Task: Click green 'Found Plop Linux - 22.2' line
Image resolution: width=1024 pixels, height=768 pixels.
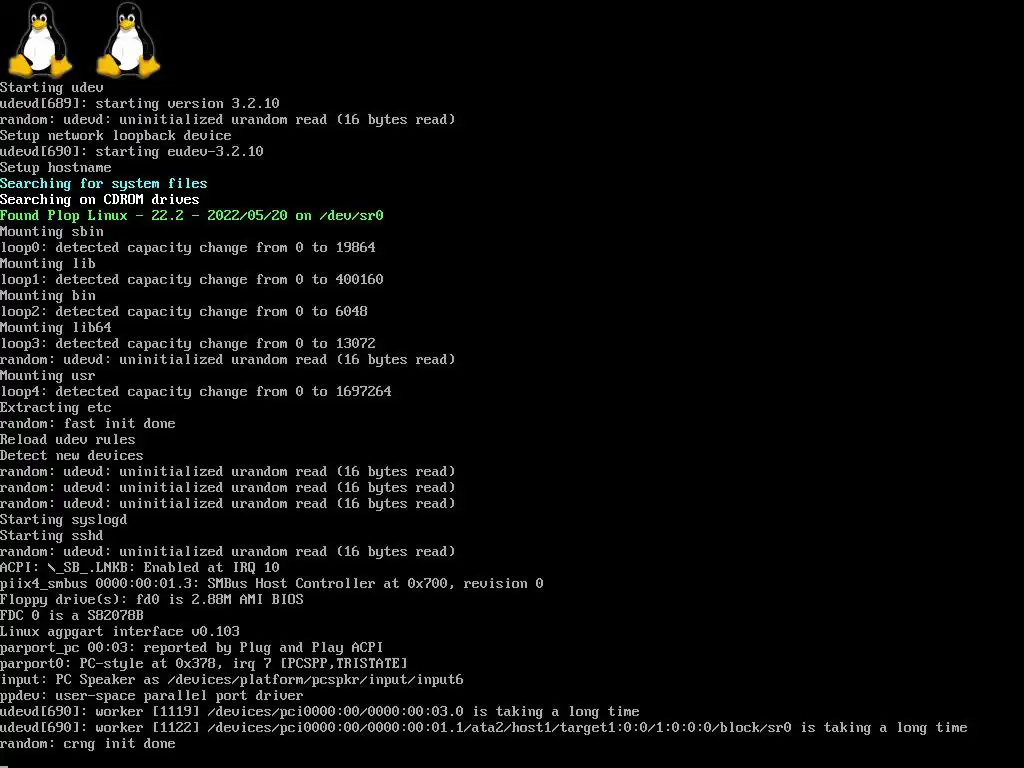Action: (192, 216)
